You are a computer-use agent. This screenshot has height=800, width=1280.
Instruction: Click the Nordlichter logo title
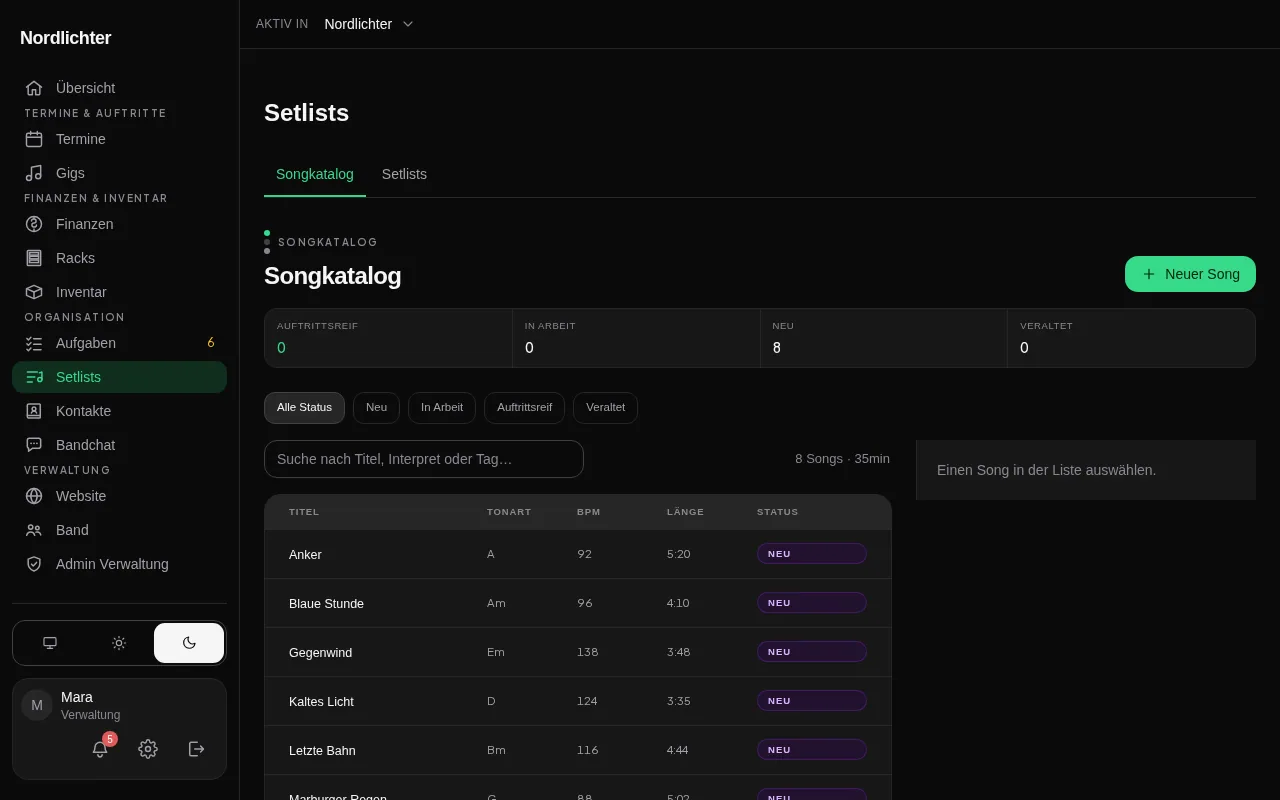(66, 38)
